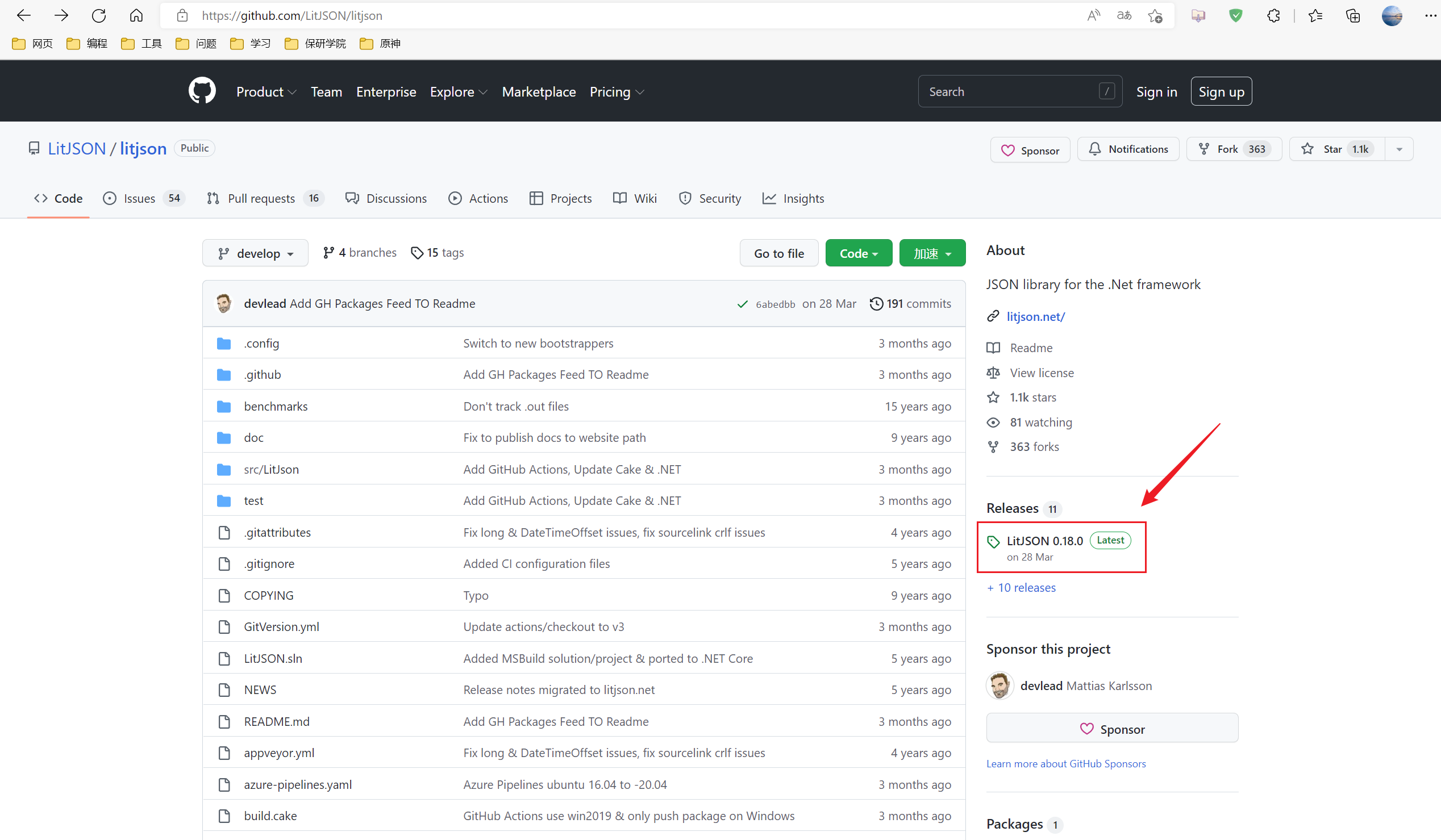Click read aloud icon in address bar
Screen dimensions: 1441x840
[x=1093, y=15]
